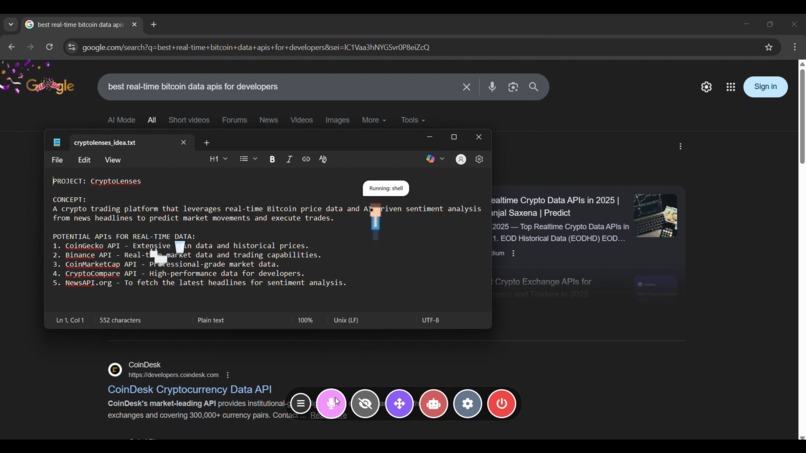Open Notepad settings gear

click(x=479, y=159)
